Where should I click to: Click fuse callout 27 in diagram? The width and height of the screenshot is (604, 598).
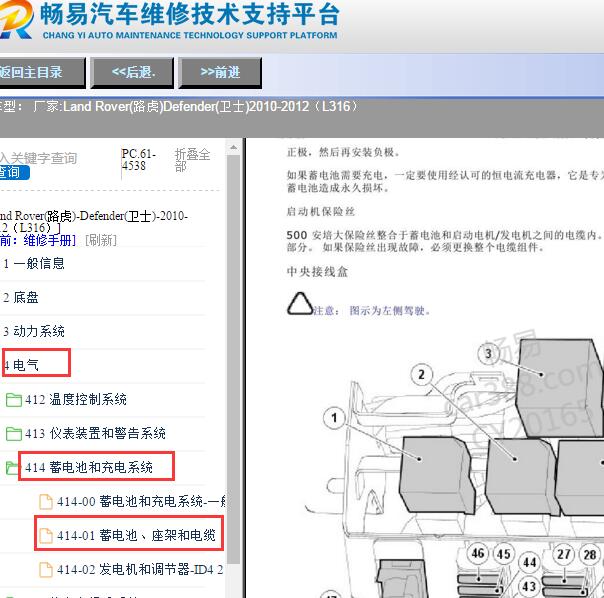click(564, 554)
